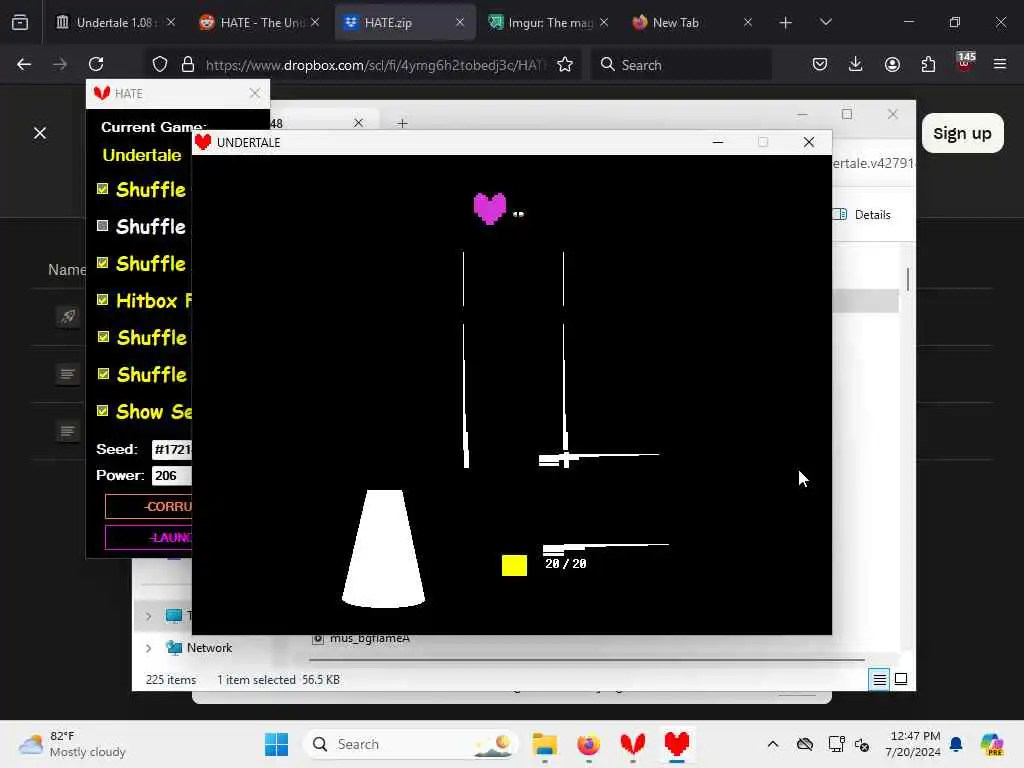Open the list all tabs dropdown
This screenshot has height=768, width=1024.
pos(825,23)
